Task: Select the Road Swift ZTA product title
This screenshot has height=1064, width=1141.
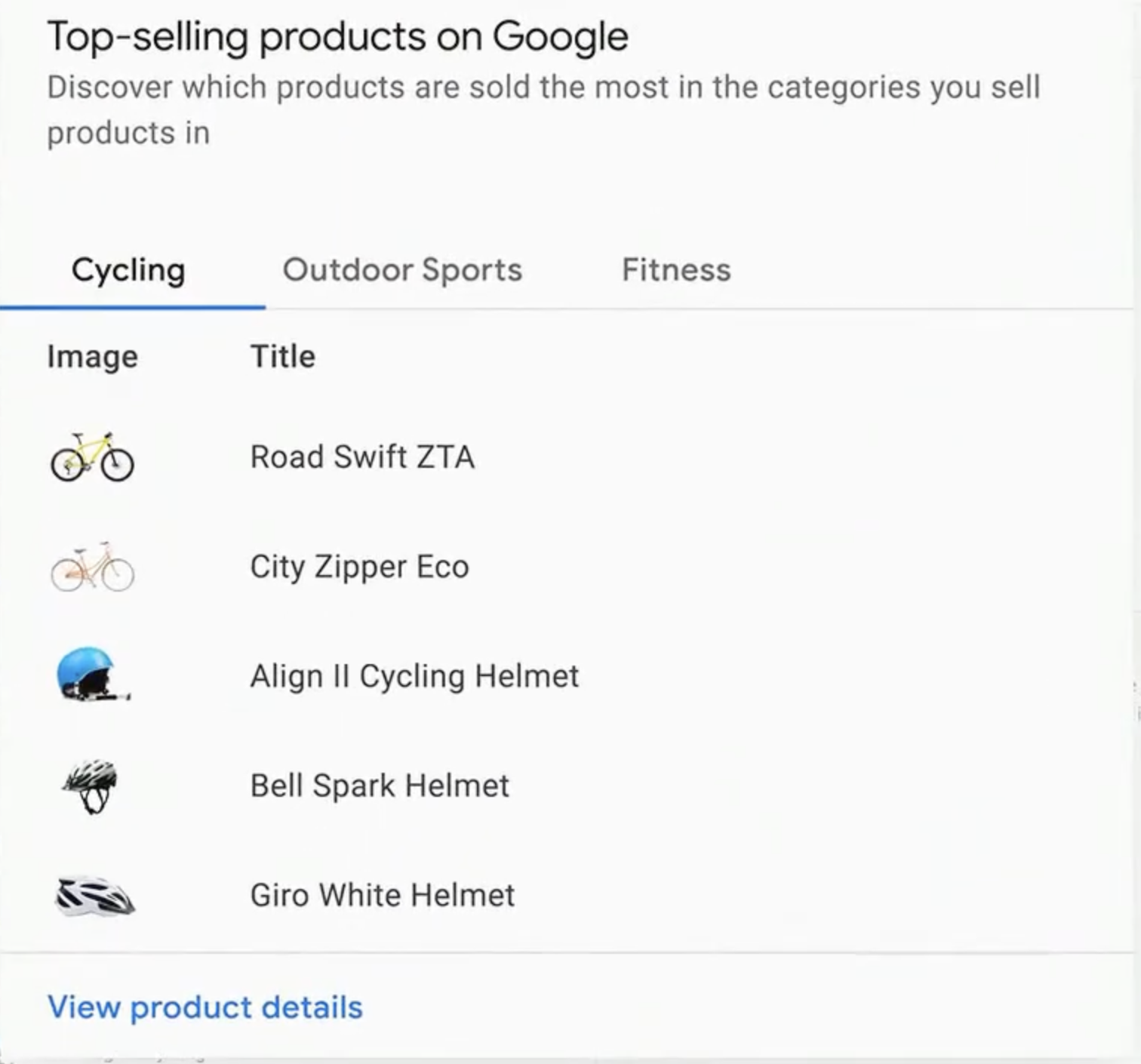Action: pyautogui.click(x=363, y=457)
